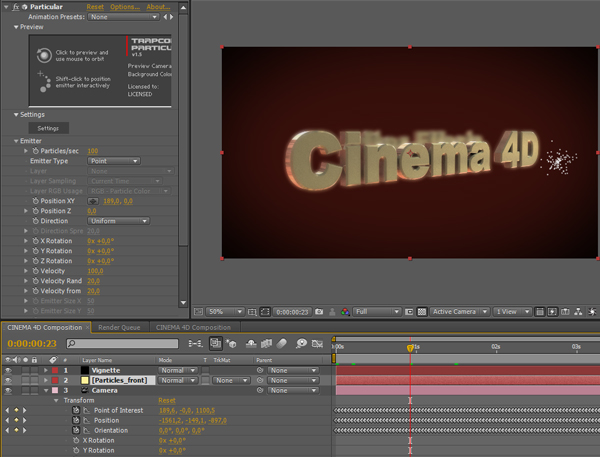Open comp flowchart view icon
This screenshot has width=600, height=457.
click(578, 312)
